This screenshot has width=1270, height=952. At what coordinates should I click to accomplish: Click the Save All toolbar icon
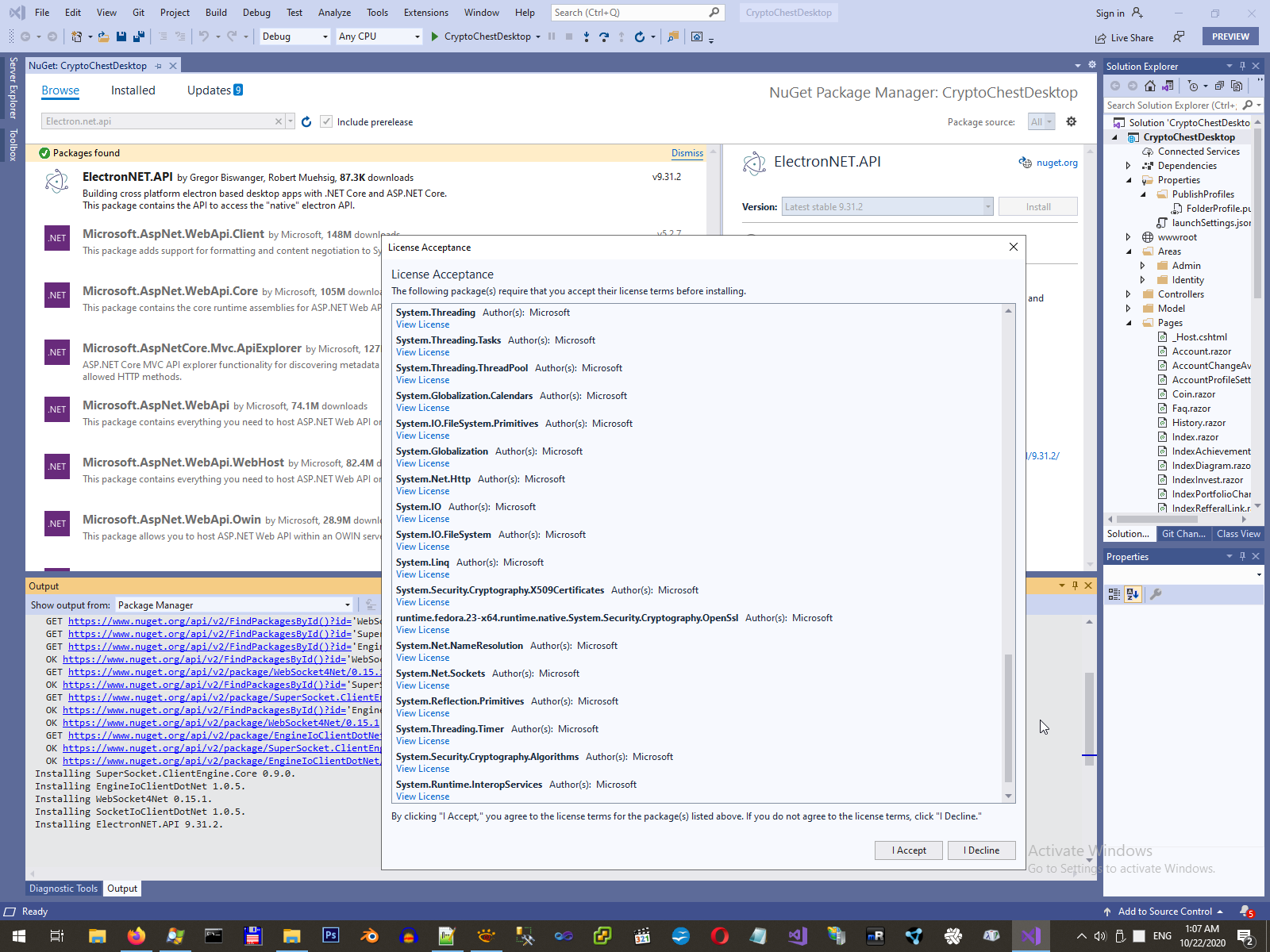(138, 36)
